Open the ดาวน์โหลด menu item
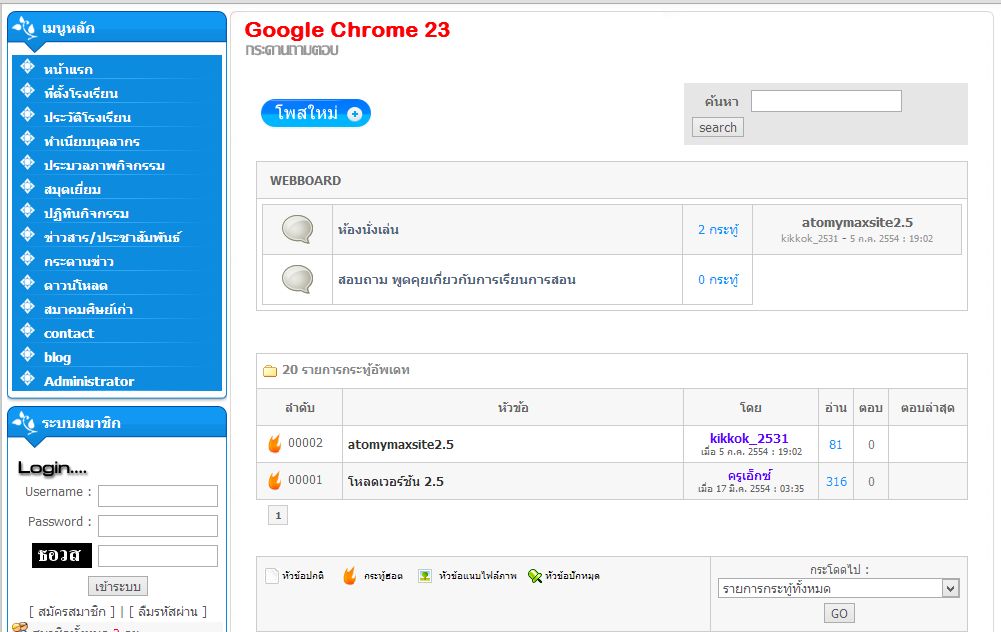This screenshot has height=632, width=1001. 76,285
